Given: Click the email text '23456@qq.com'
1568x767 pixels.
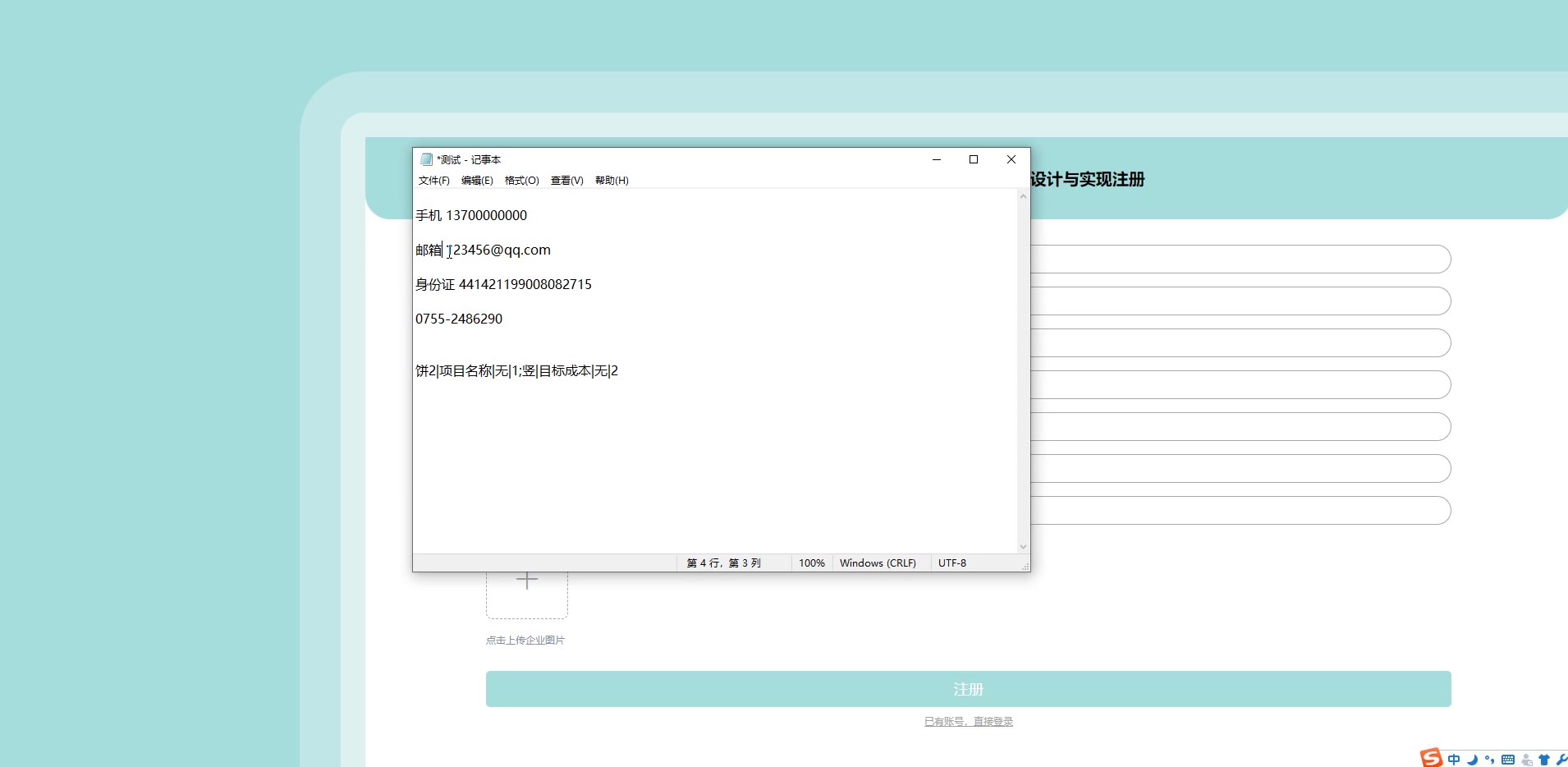Looking at the screenshot, I should coord(502,250).
